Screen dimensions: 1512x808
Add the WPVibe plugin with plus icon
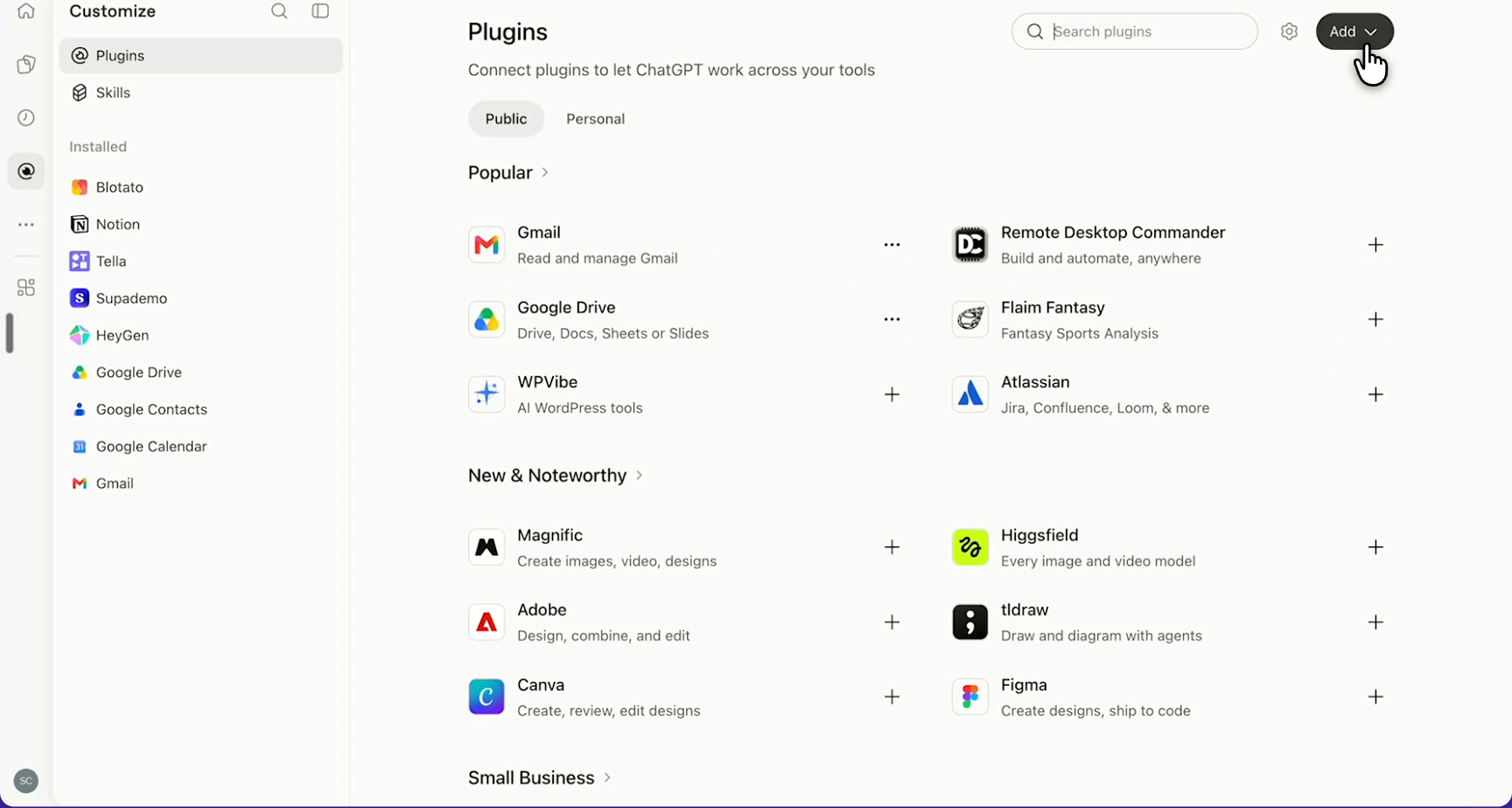892,394
